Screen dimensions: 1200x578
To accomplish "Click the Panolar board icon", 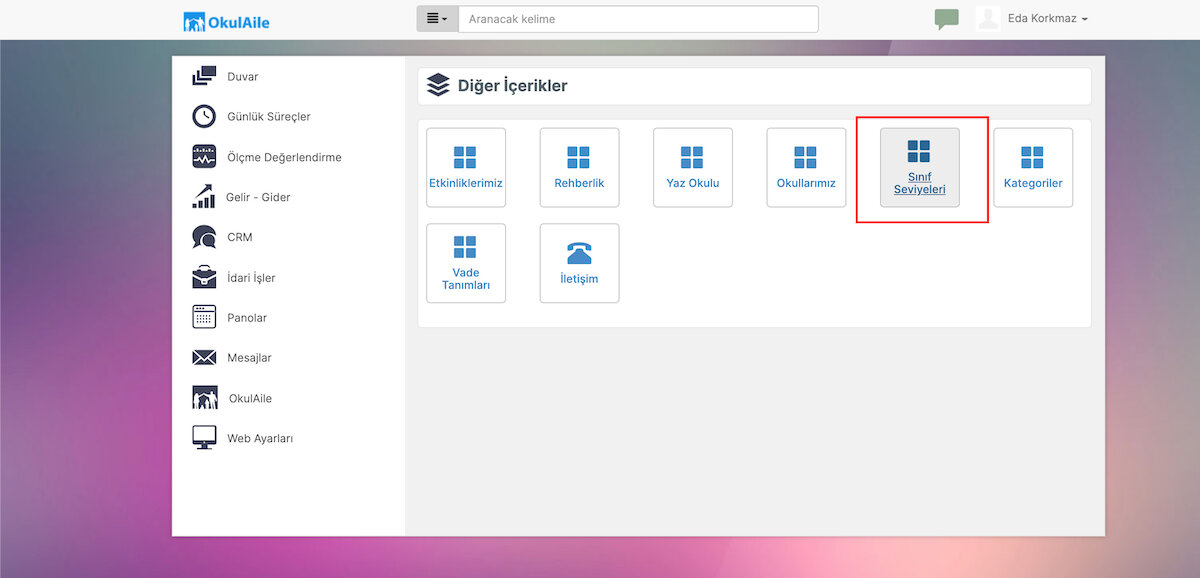I will coord(204,317).
